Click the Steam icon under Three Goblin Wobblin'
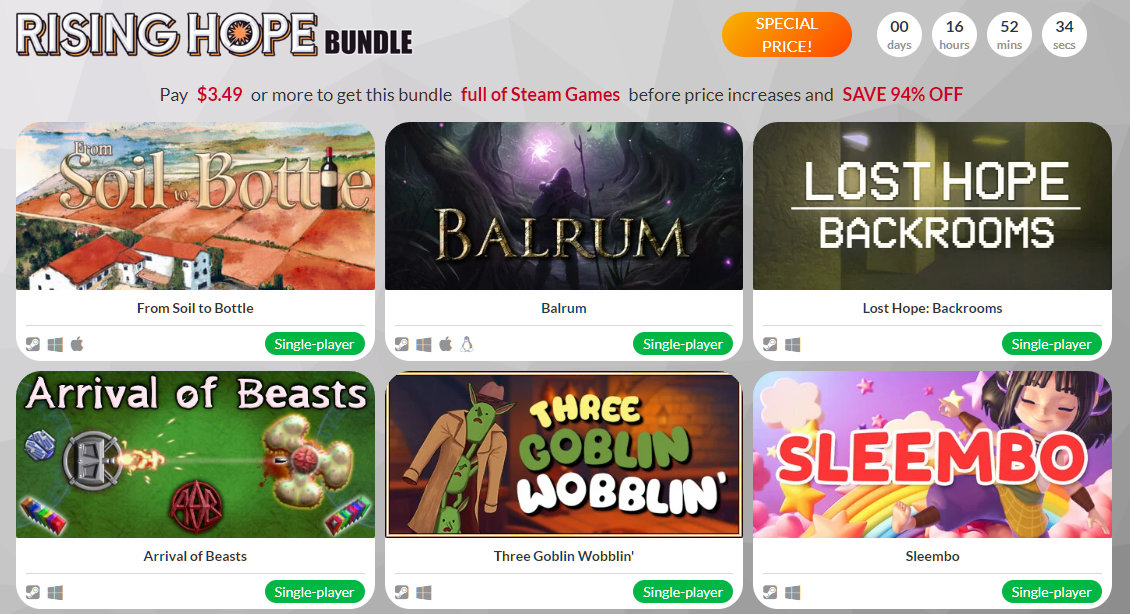 click(401, 592)
